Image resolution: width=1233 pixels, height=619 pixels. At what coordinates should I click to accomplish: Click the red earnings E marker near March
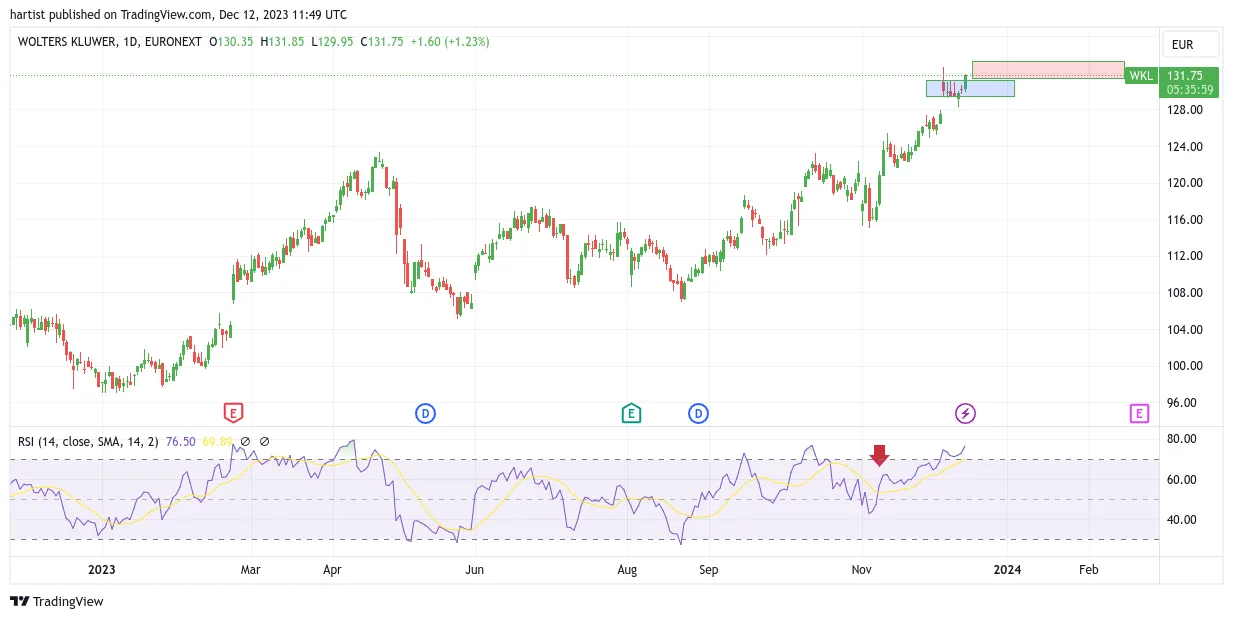232,413
